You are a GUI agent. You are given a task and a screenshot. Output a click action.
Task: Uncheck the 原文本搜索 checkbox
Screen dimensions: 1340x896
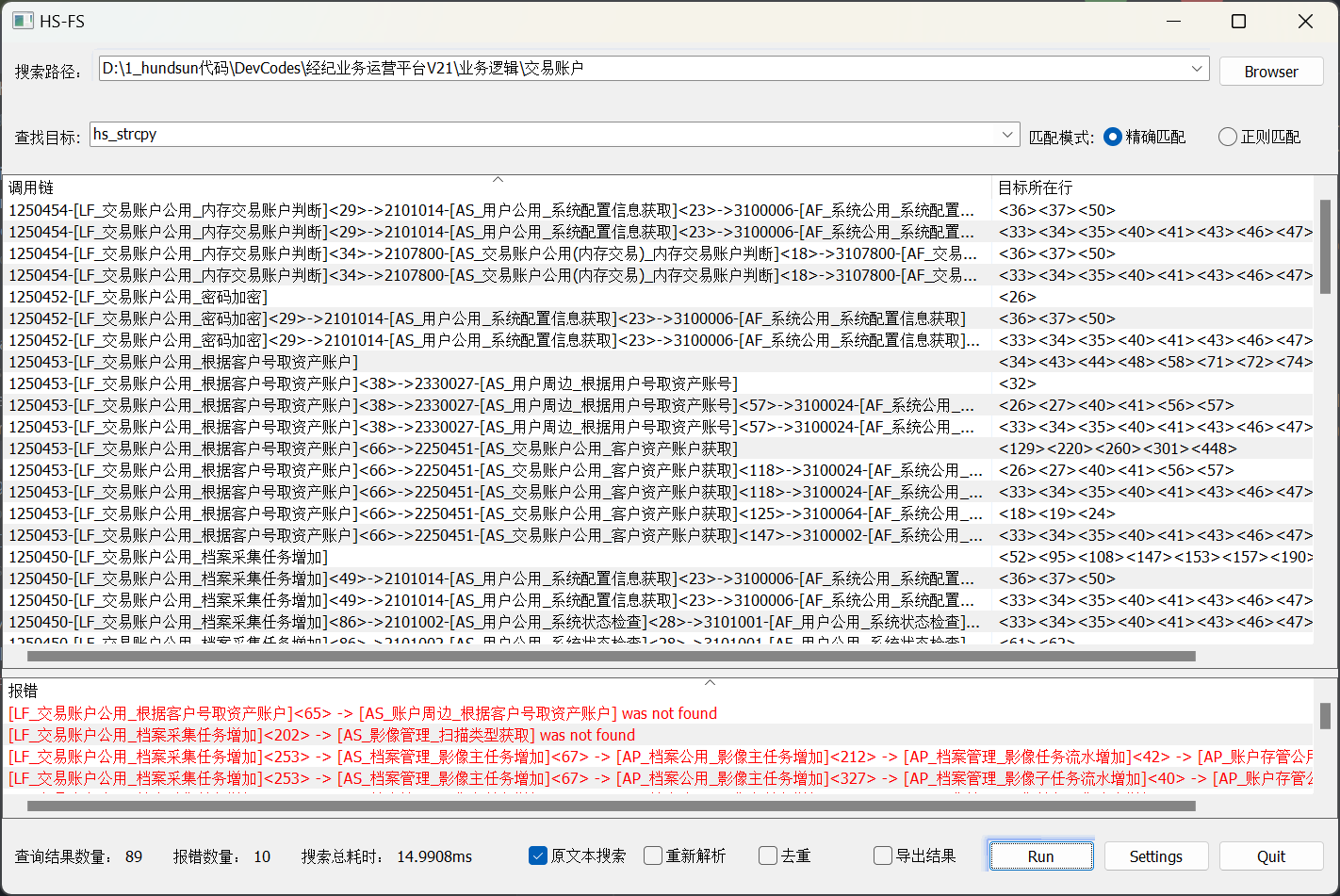point(538,855)
